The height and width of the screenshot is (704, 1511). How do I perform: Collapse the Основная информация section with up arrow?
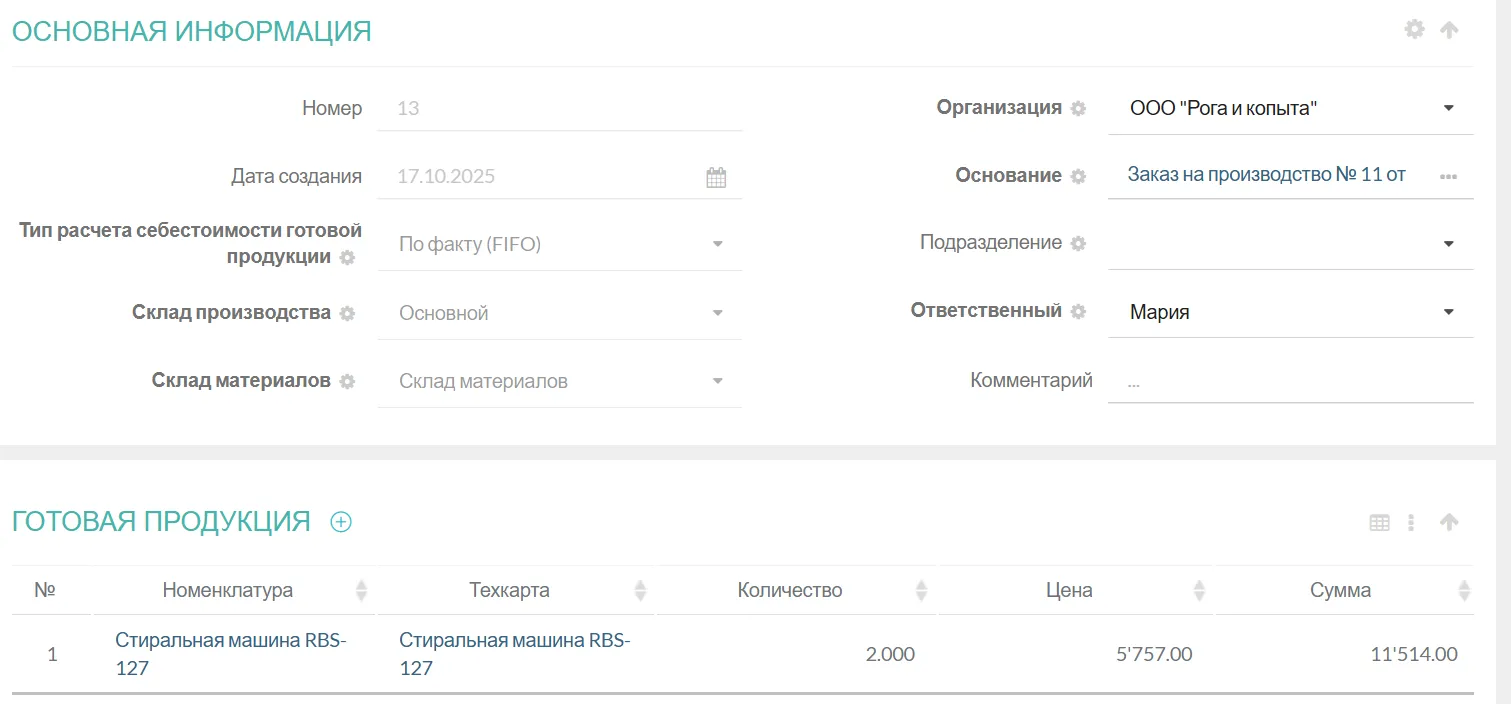point(1449,30)
